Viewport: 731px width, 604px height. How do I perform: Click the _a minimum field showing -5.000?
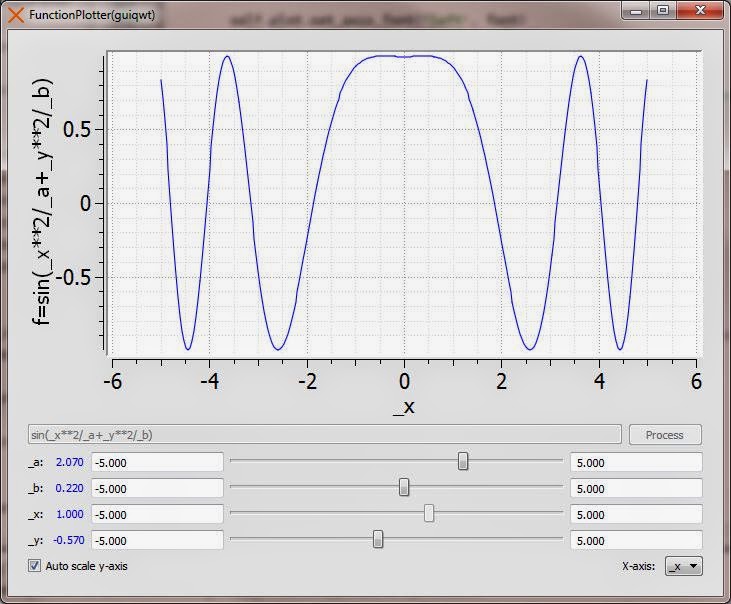coord(157,462)
